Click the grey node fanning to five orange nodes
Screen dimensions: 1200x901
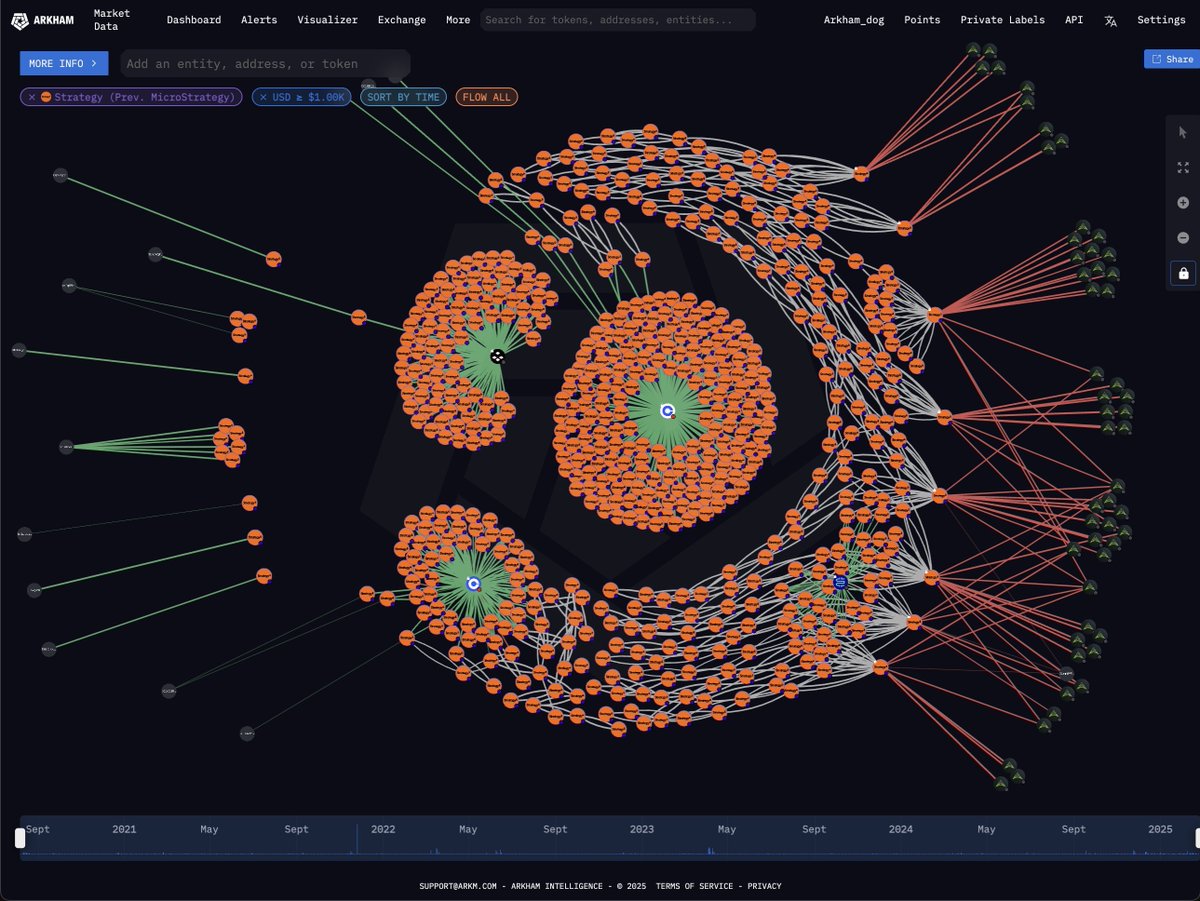pos(66,446)
